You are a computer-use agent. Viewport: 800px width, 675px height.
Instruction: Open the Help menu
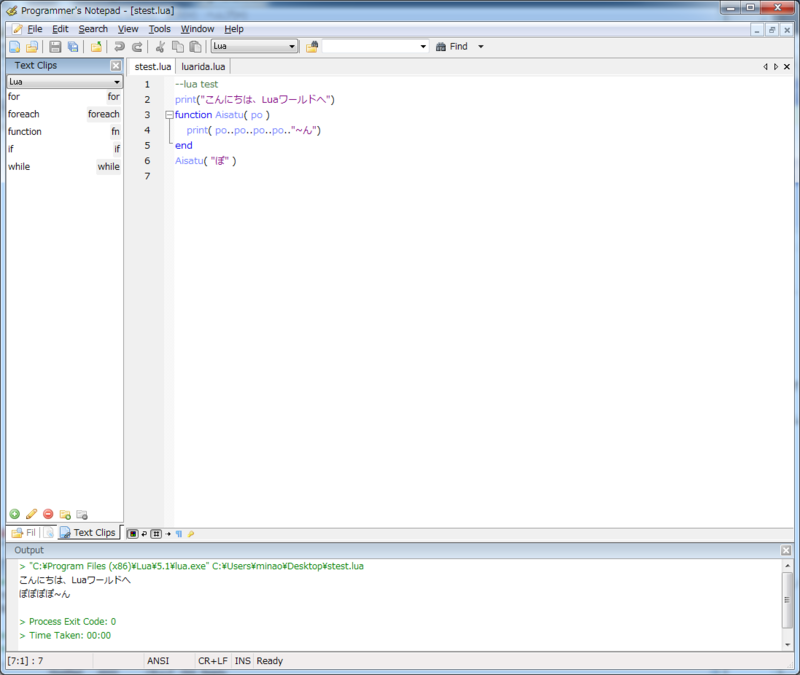tap(234, 29)
